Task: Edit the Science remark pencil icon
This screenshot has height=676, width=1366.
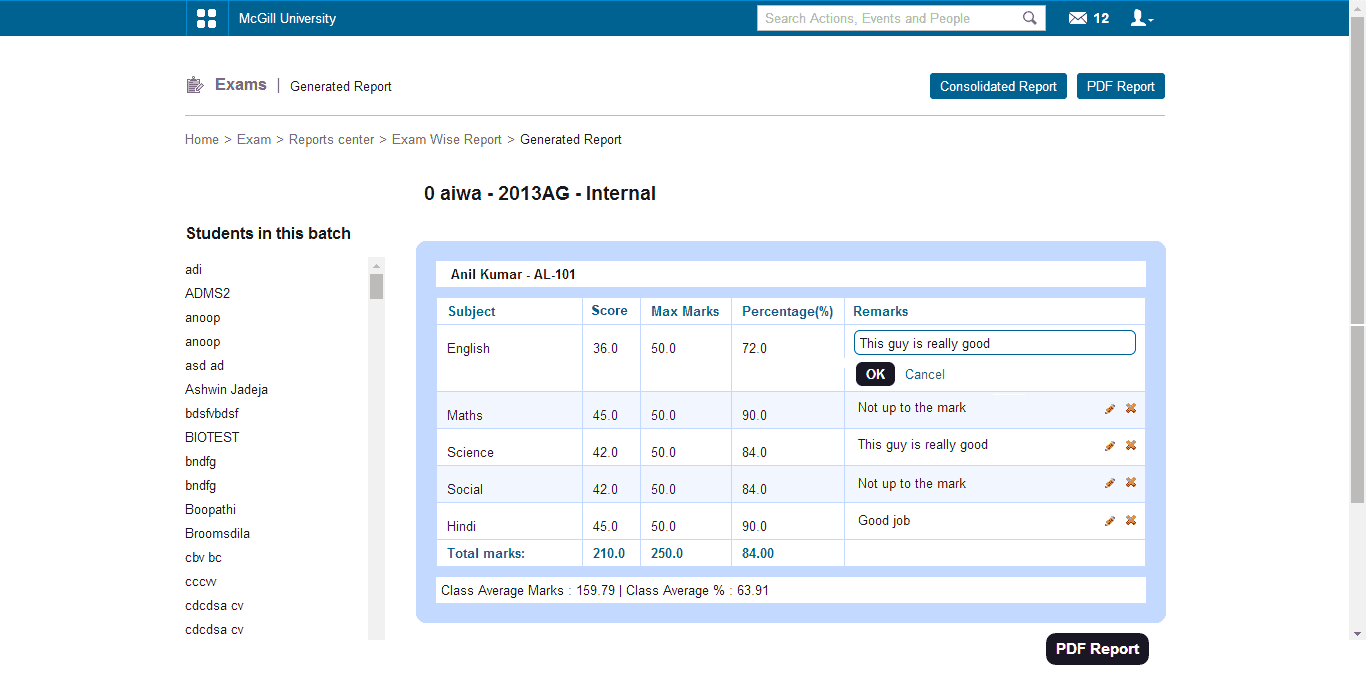Action: 1110,446
